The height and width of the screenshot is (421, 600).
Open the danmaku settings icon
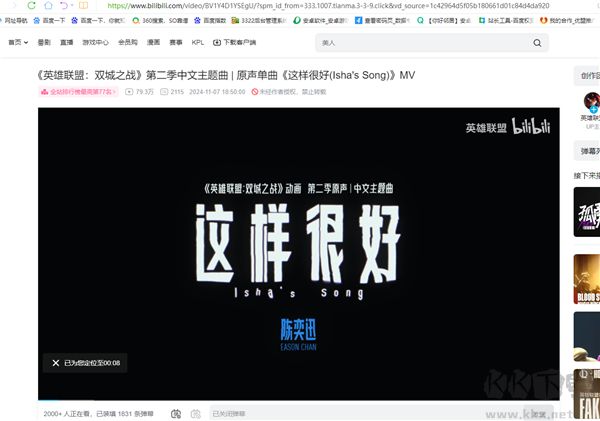[196, 414]
